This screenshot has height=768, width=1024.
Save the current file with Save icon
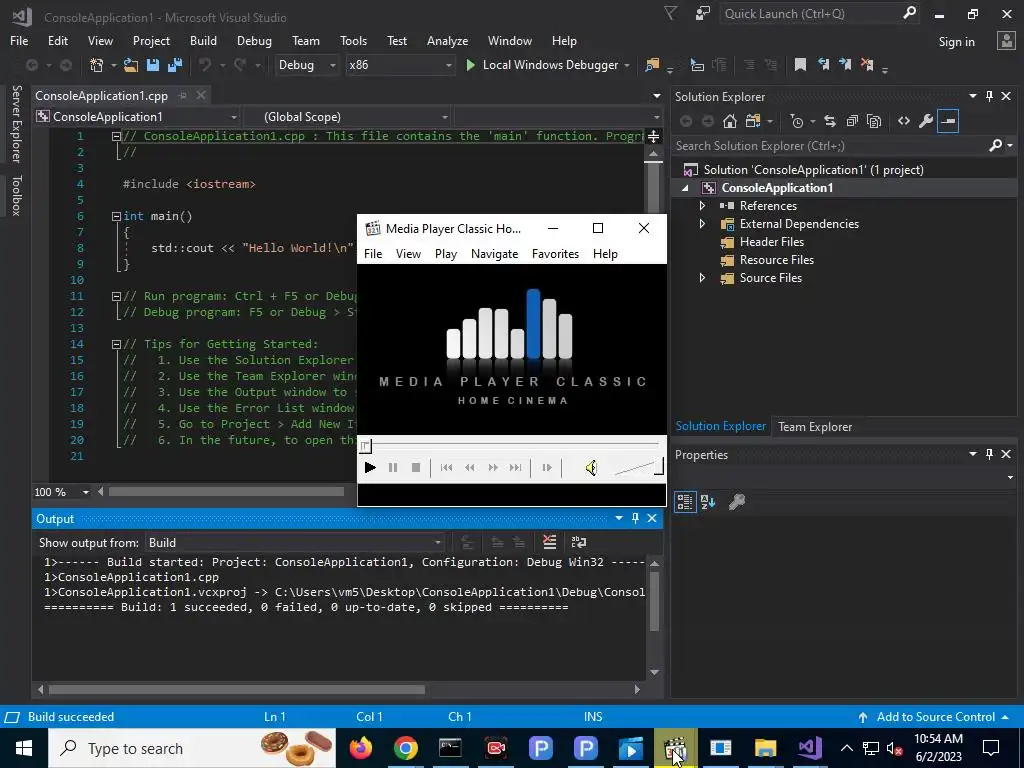(153, 65)
